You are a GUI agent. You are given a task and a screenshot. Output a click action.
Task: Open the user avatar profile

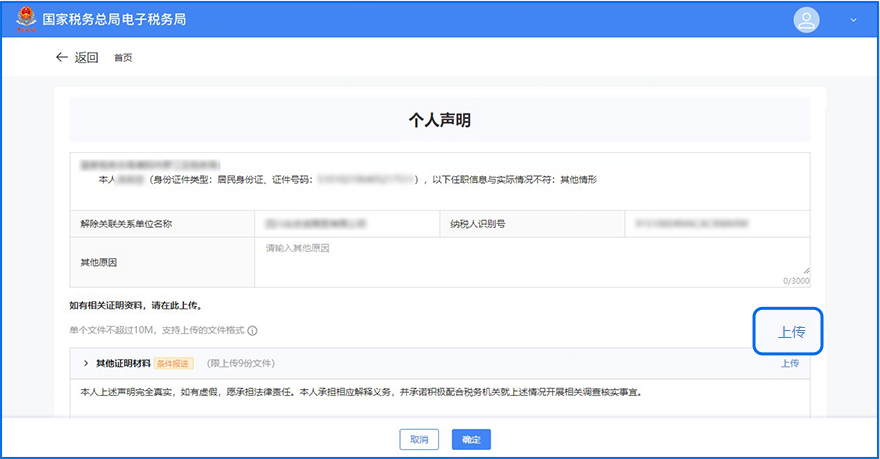coord(806,20)
